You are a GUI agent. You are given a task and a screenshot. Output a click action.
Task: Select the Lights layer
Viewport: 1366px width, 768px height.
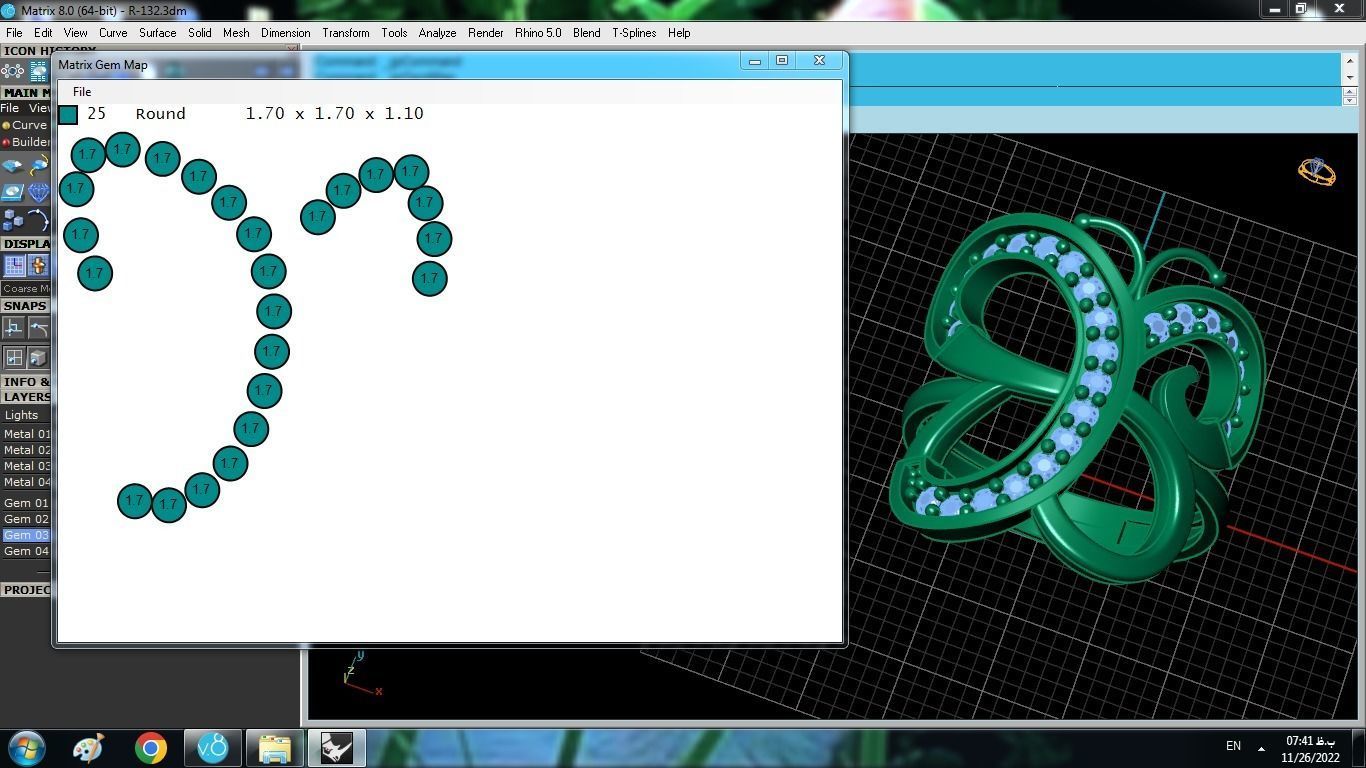tap(22, 415)
